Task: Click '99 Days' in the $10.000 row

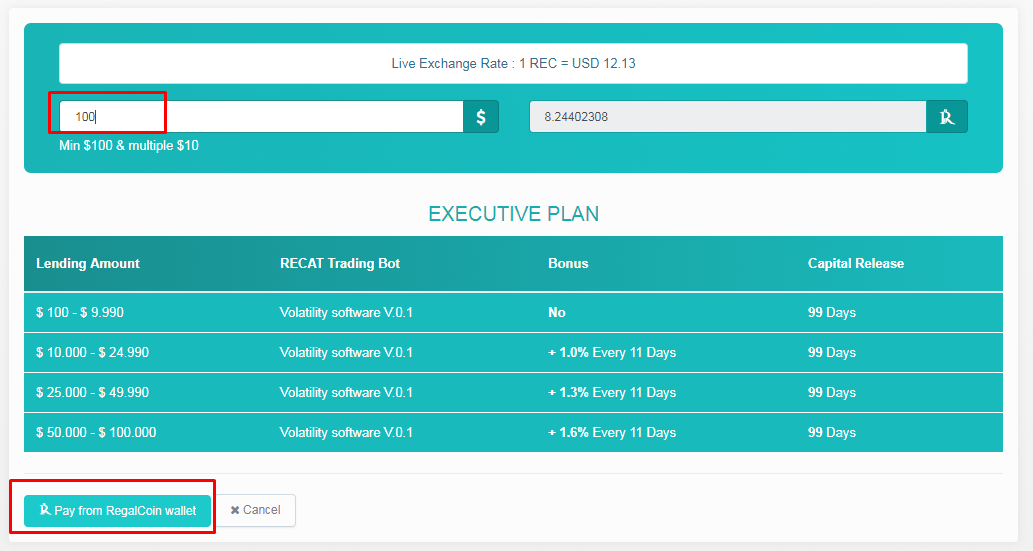Action: point(831,353)
